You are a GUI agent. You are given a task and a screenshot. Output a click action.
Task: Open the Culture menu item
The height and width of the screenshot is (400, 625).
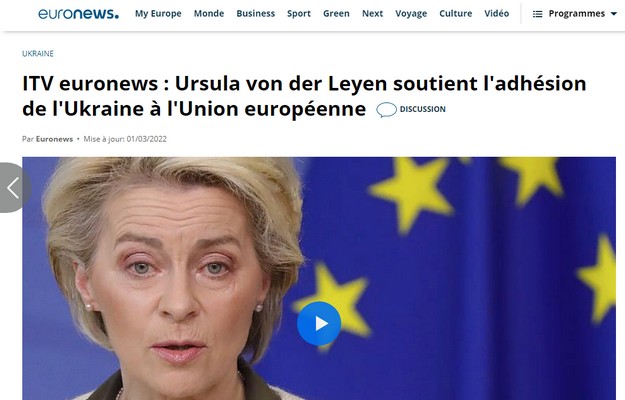(456, 14)
